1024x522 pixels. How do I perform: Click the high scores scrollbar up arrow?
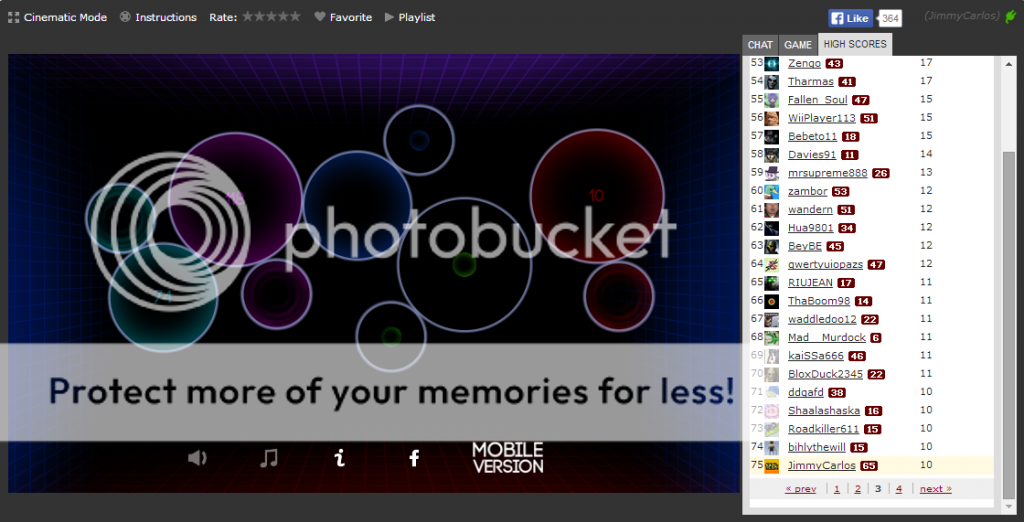[1009, 63]
